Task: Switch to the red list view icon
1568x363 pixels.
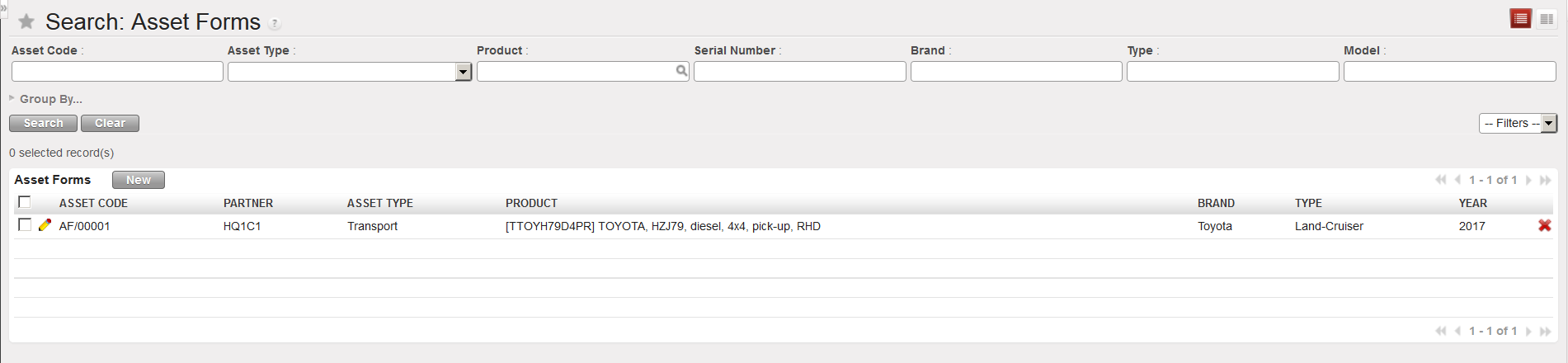Action: (1520, 19)
